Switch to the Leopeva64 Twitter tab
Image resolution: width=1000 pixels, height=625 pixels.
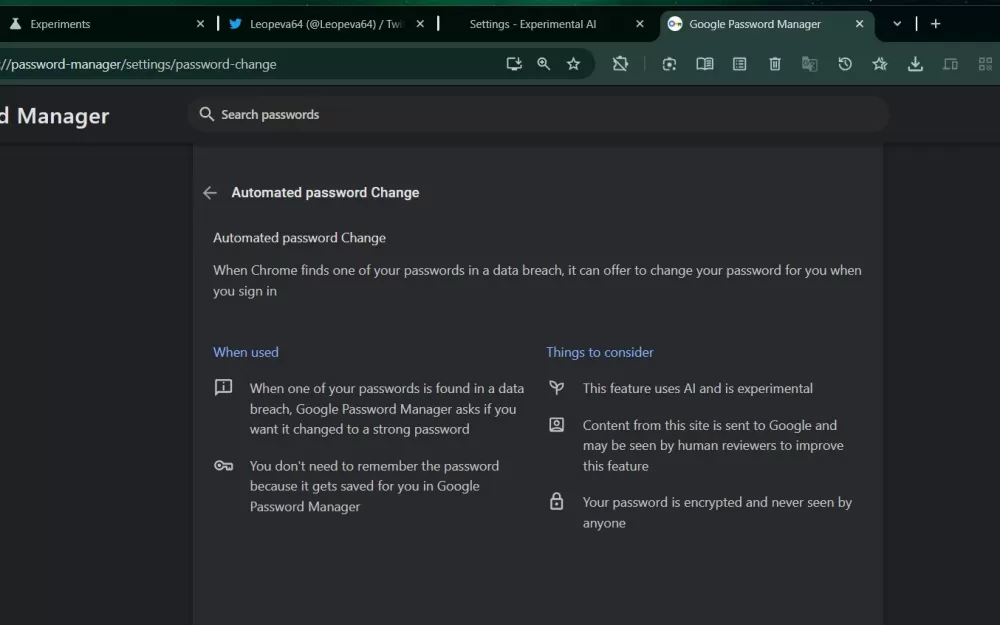tap(327, 24)
